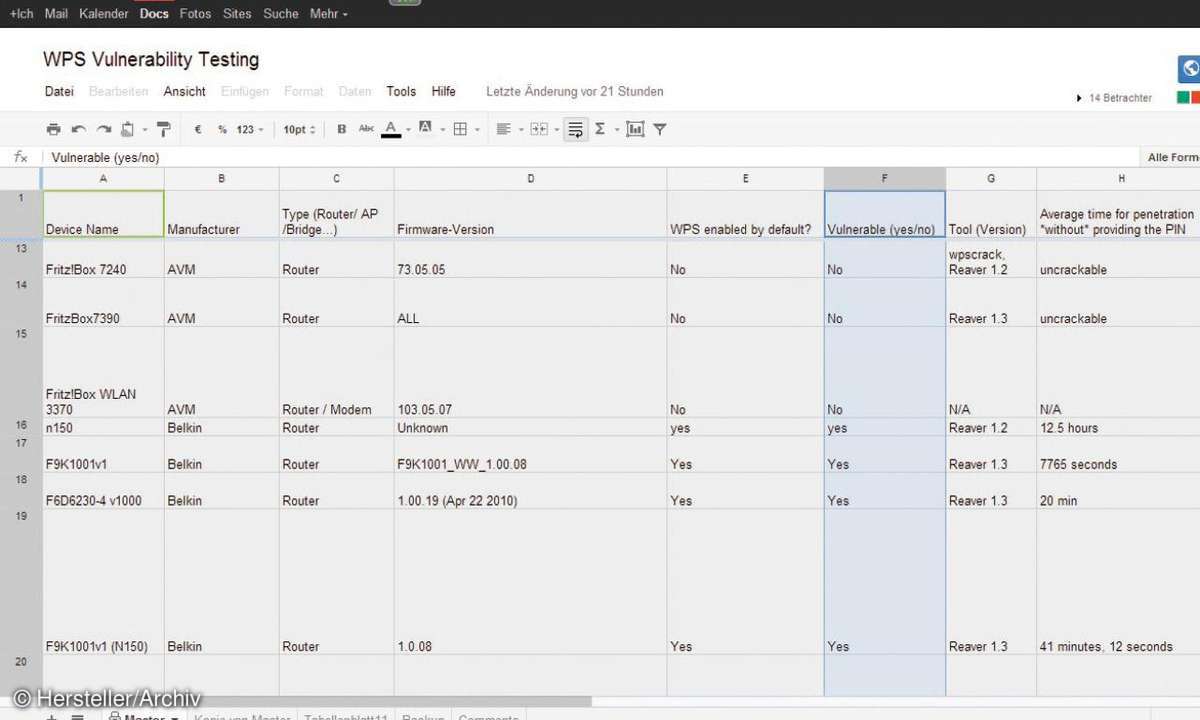Click the background color swatch icon

pos(425,129)
